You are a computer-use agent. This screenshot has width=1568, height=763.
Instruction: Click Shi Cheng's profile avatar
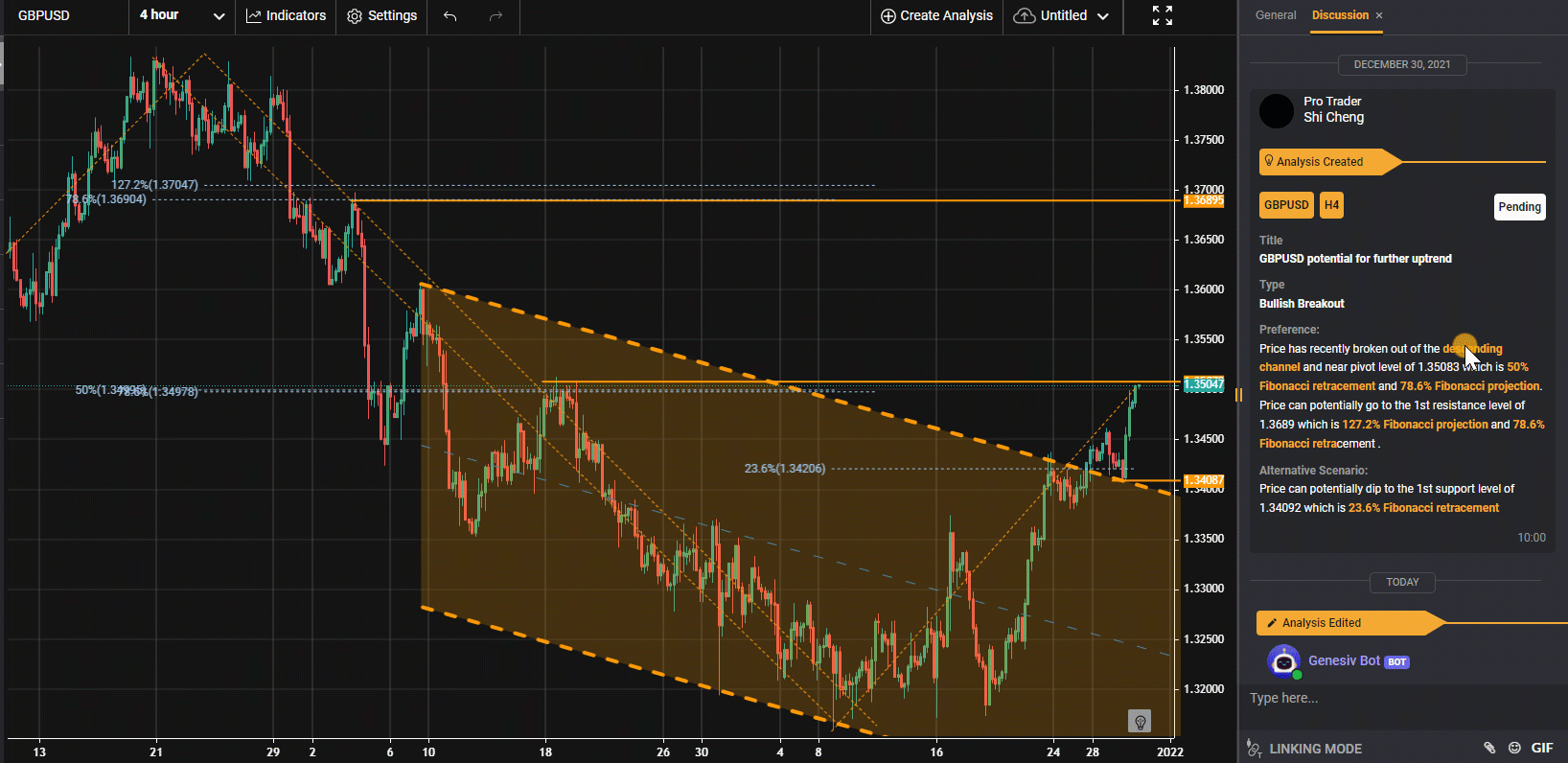[x=1277, y=111]
